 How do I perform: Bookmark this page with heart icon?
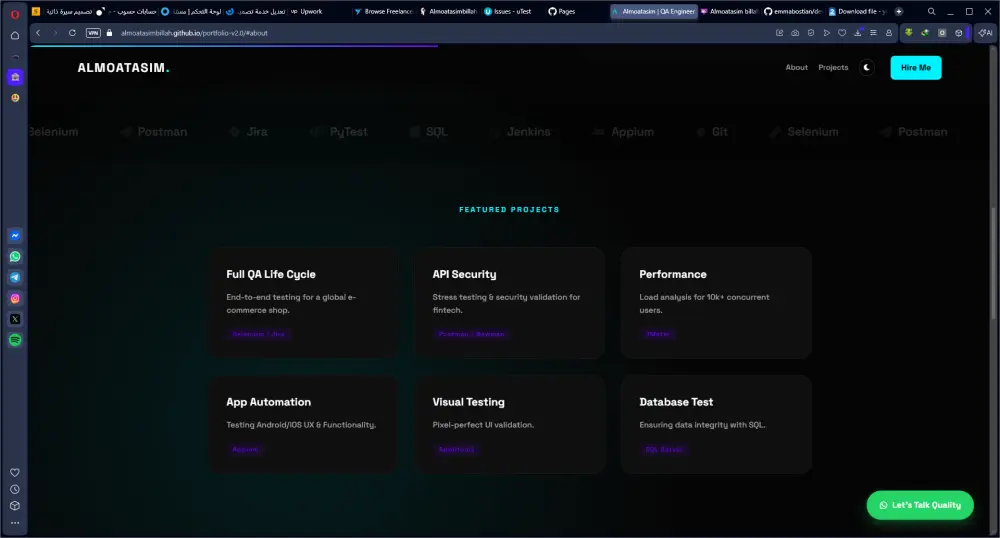pos(842,33)
